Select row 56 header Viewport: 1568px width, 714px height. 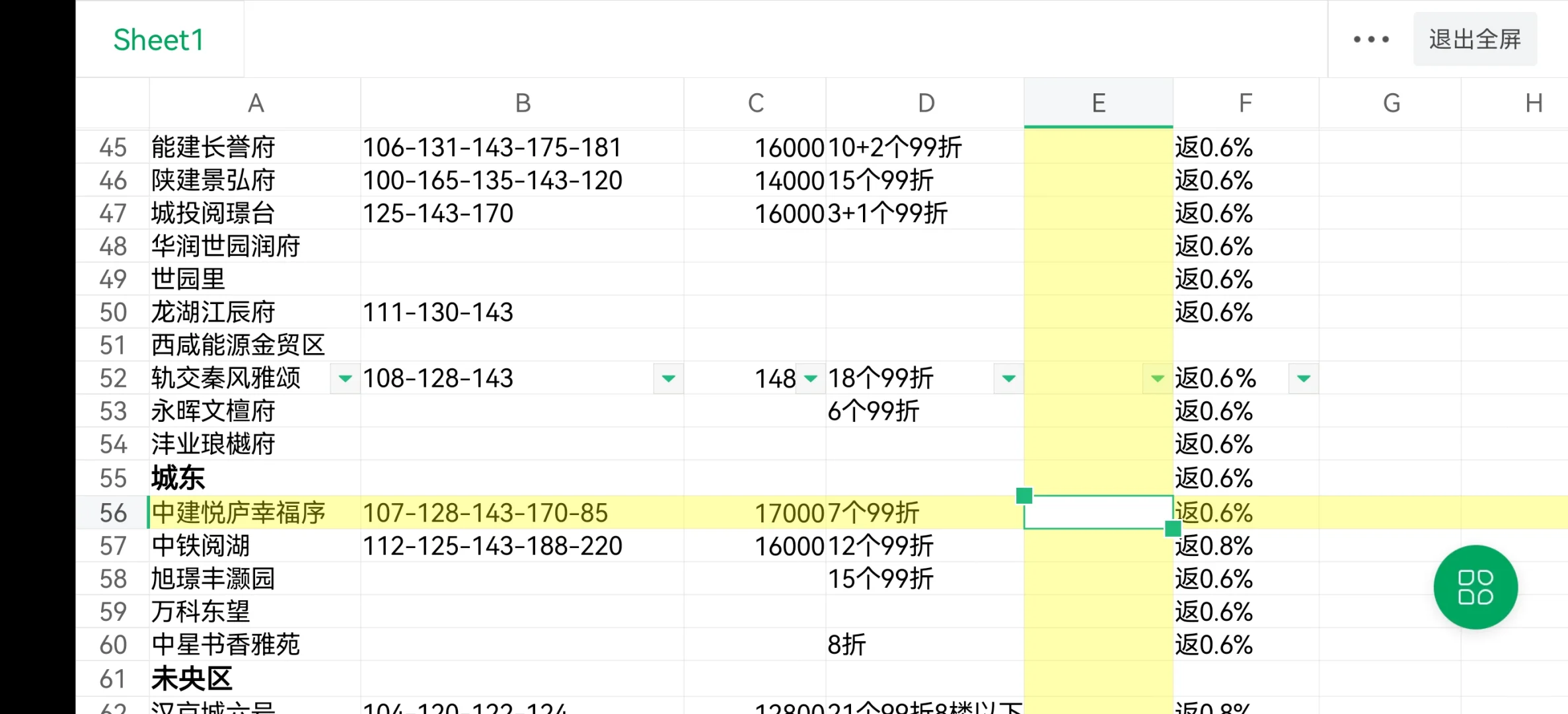[113, 512]
